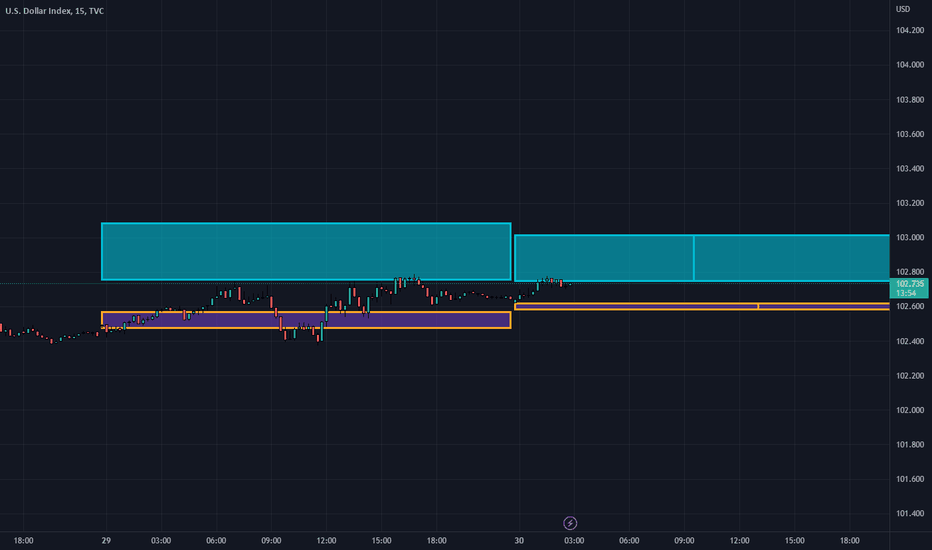Select the thin orange rectangle near 102.600
Screen dimensions: 932x550
[701, 306]
